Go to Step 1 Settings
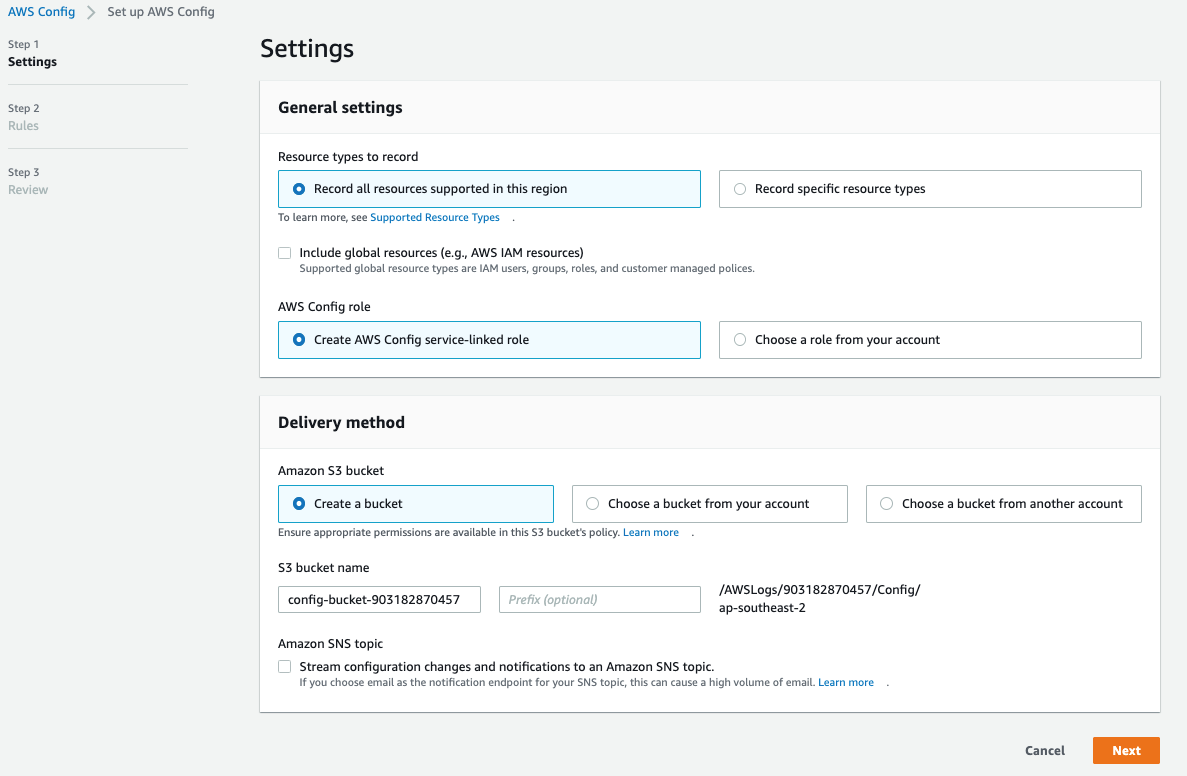The image size is (1187, 776). coord(32,62)
